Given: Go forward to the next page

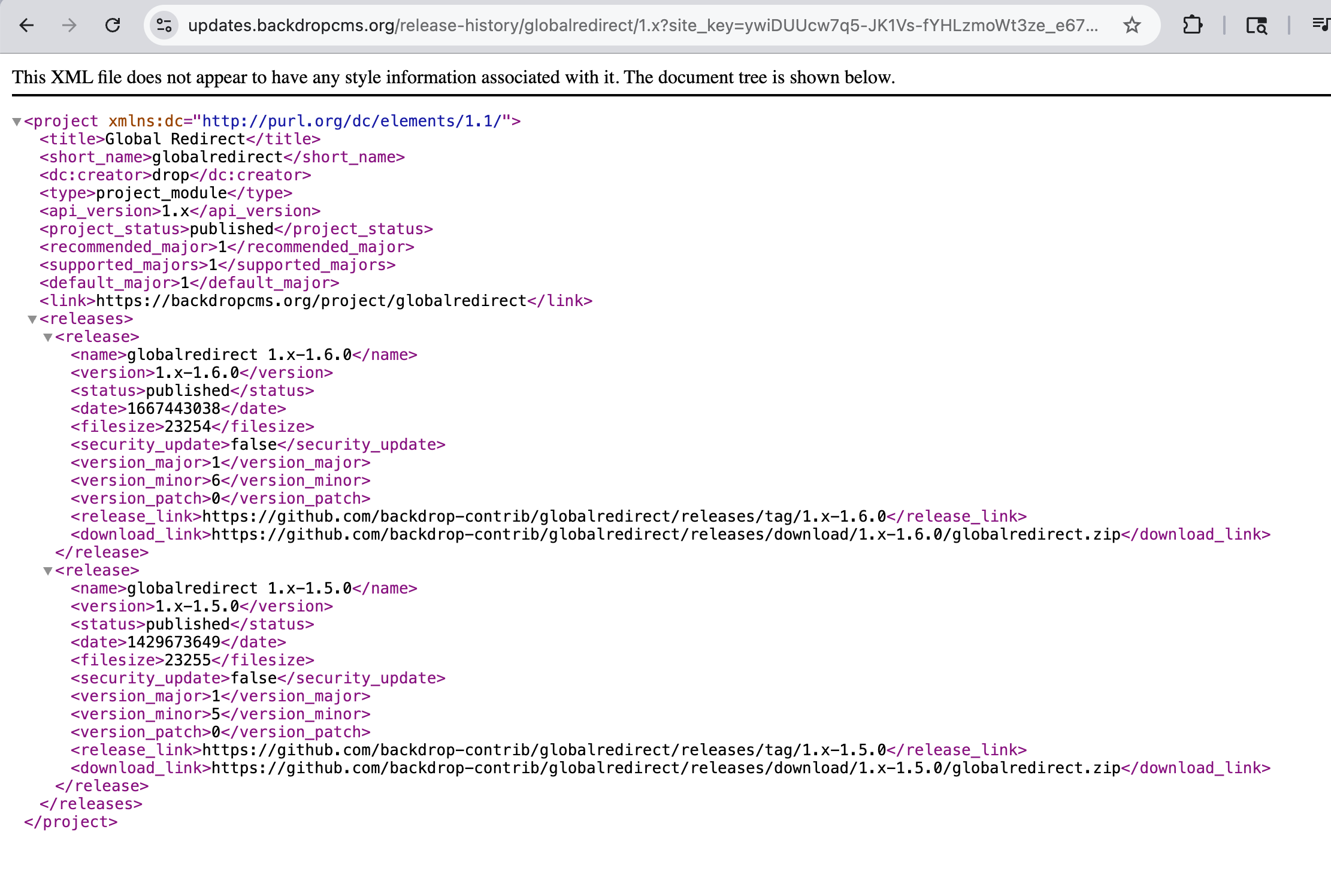Looking at the screenshot, I should click(x=69, y=25).
